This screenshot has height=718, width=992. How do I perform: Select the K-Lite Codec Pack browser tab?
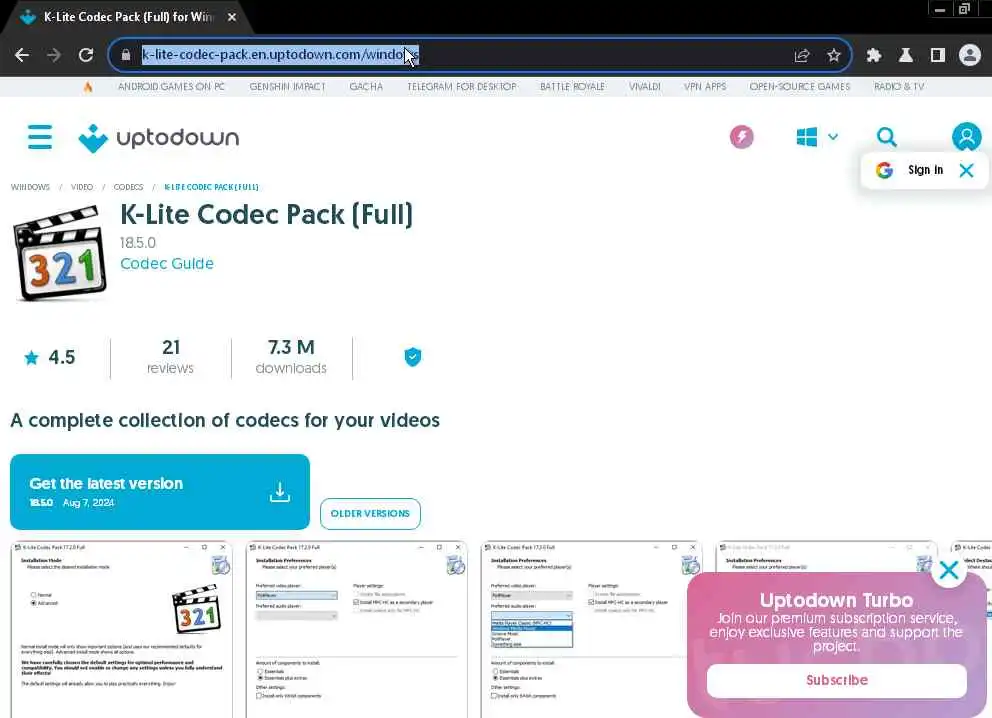click(x=127, y=17)
